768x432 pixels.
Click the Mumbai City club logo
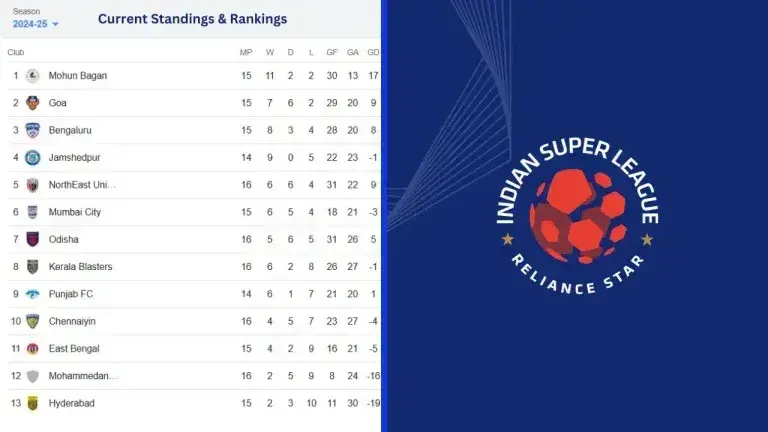point(33,212)
